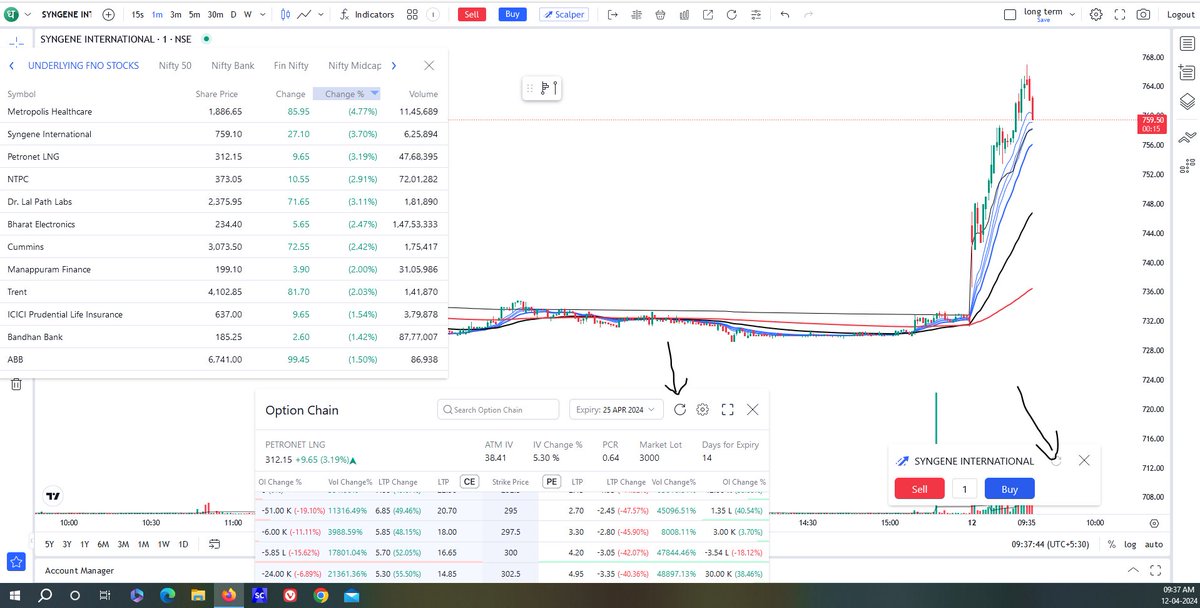Screen dimensions: 1200x608
Task: Open Chrome from the Windows taskbar
Action: tap(320, 596)
